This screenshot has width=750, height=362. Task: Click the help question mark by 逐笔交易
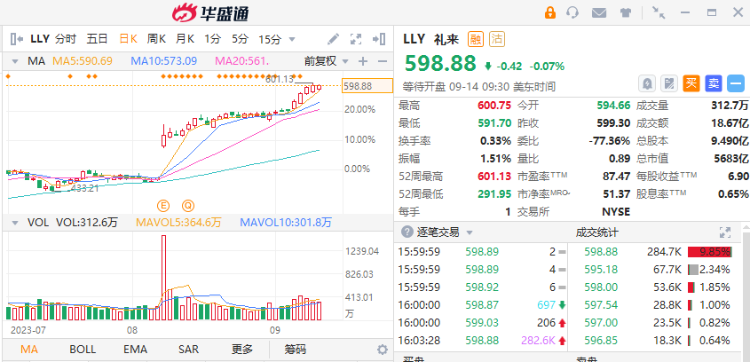click(x=407, y=232)
